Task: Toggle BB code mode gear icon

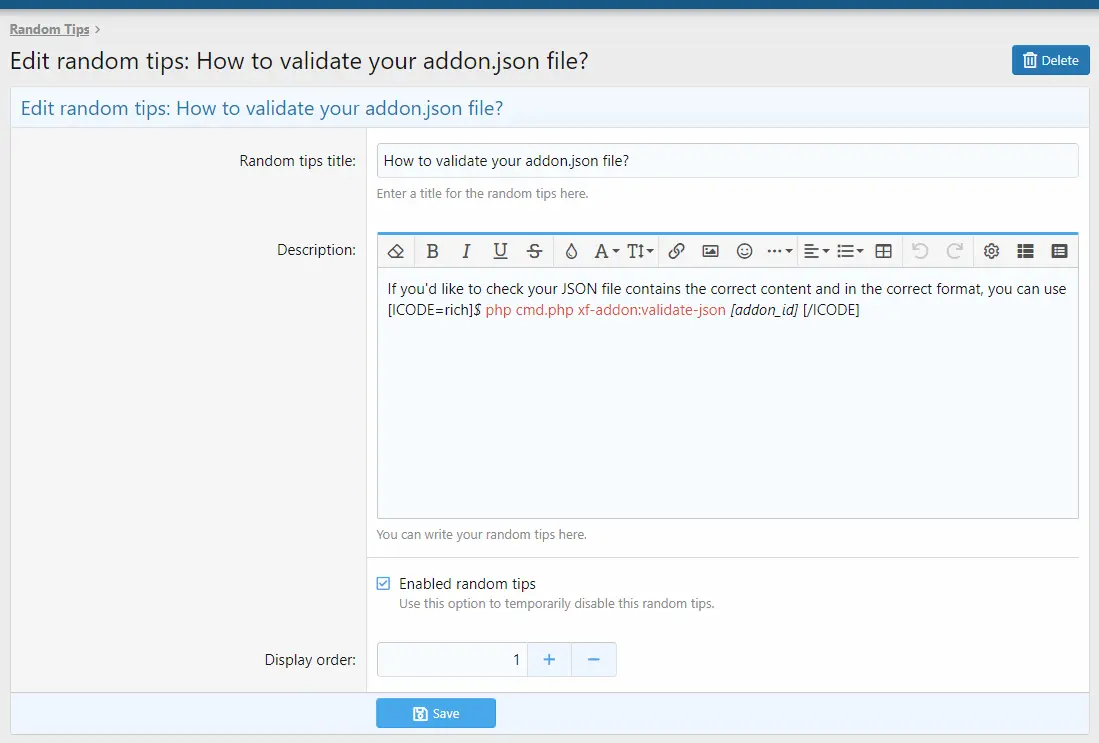Action: 991,251
